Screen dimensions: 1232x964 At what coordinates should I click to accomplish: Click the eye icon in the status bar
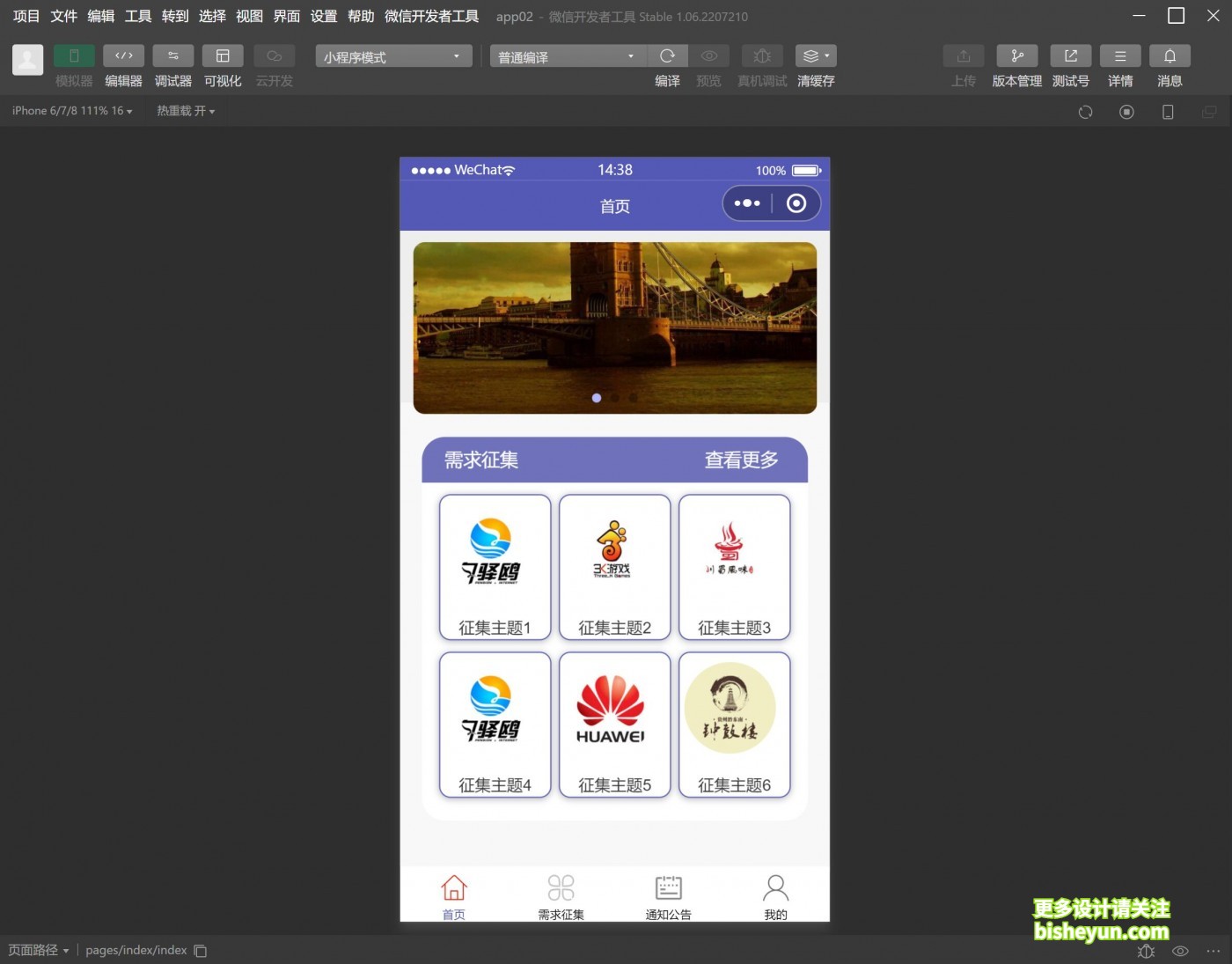[x=1179, y=951]
